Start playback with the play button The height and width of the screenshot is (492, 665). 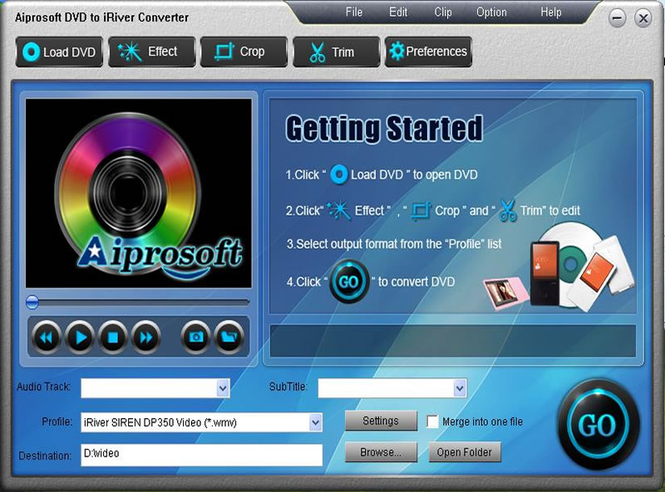[80, 338]
